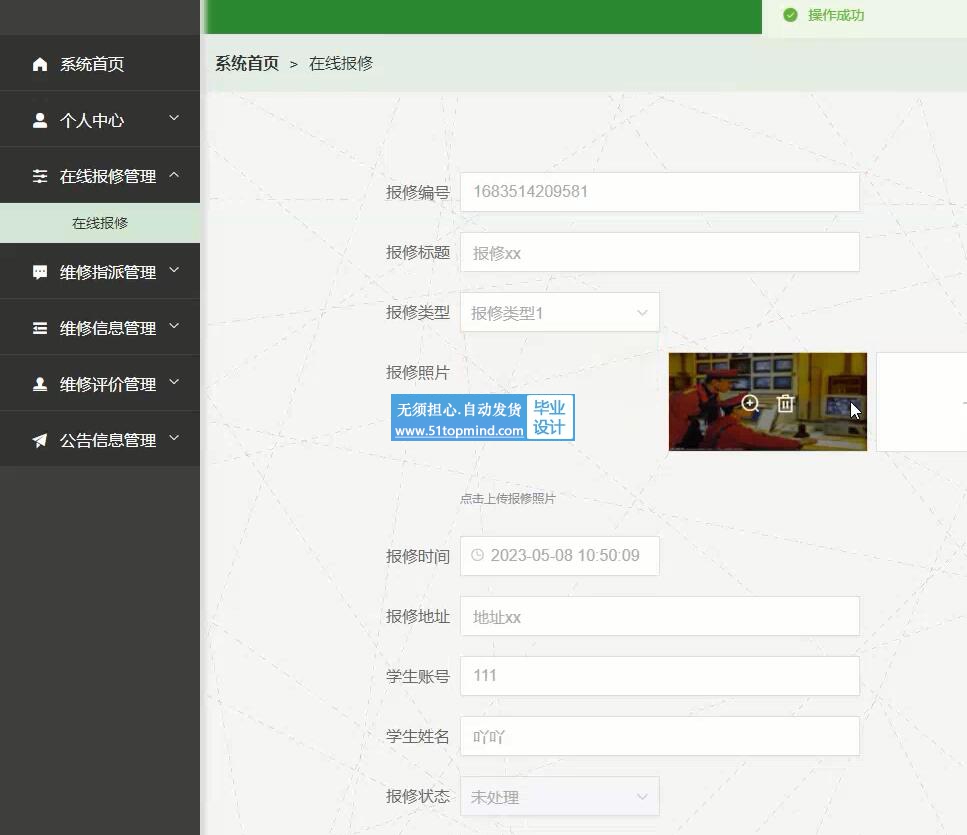Collapse the 在线报修管理 chevron
The image size is (967, 835).
[x=175, y=175]
